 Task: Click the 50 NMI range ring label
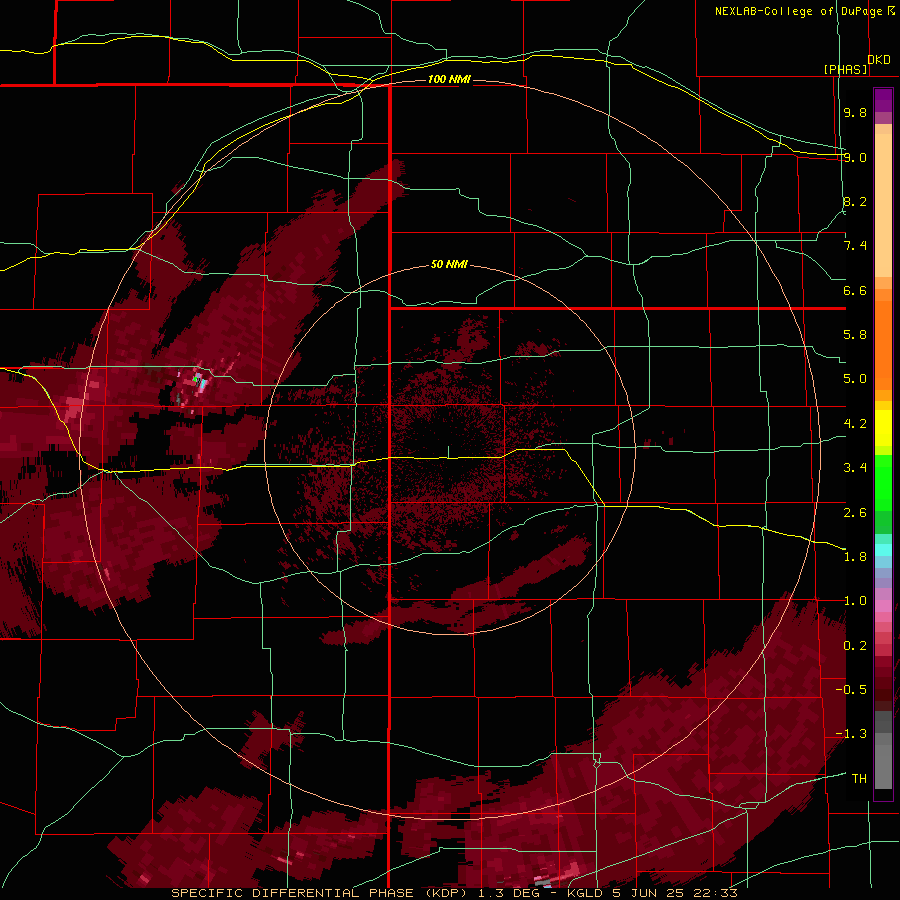tap(449, 264)
